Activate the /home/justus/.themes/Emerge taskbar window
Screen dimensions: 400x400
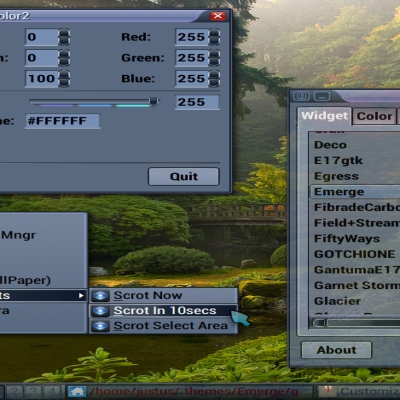point(190,391)
